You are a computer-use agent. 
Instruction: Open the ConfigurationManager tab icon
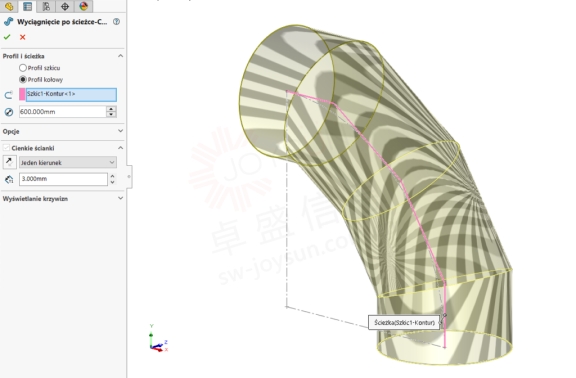pos(46,6)
